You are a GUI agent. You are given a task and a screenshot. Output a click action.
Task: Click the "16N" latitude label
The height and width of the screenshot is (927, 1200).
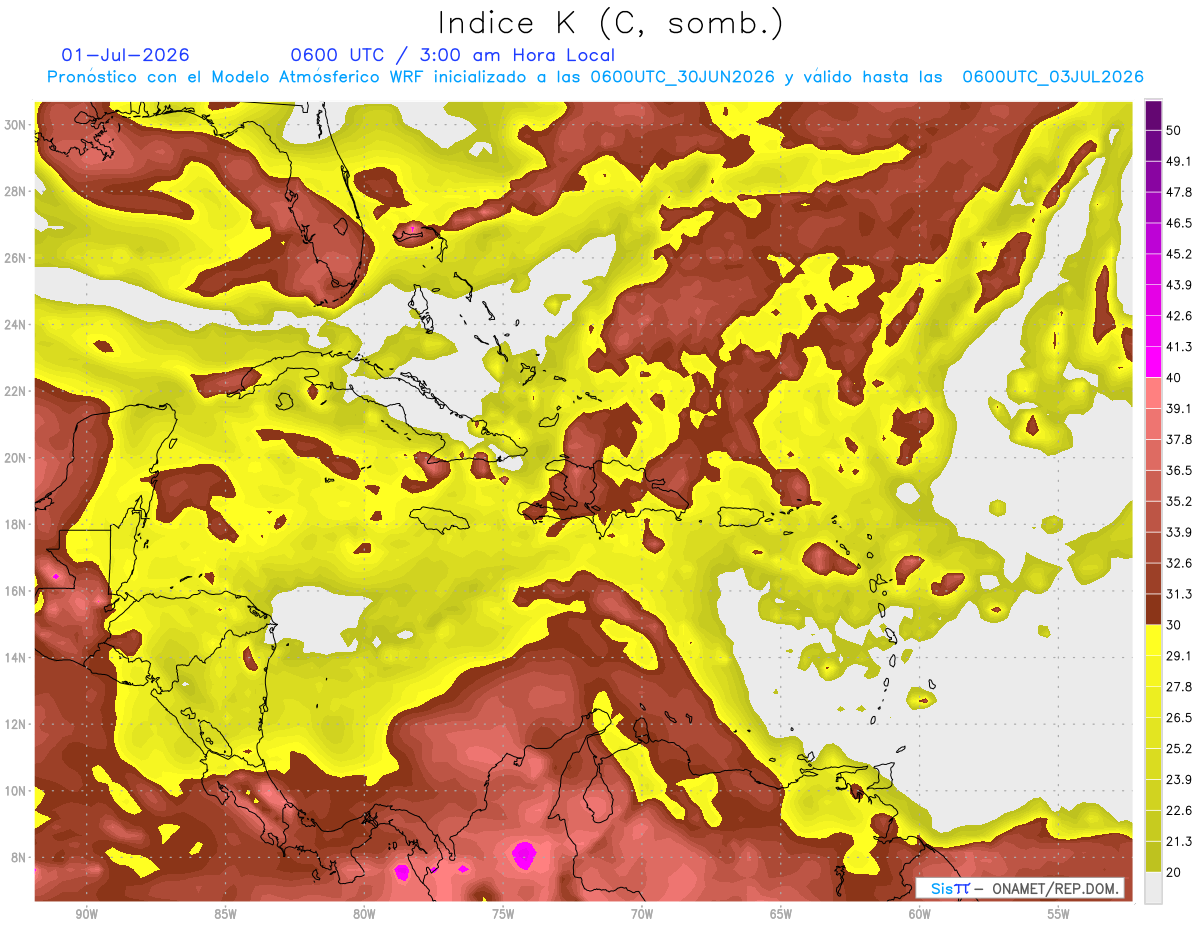(16, 591)
